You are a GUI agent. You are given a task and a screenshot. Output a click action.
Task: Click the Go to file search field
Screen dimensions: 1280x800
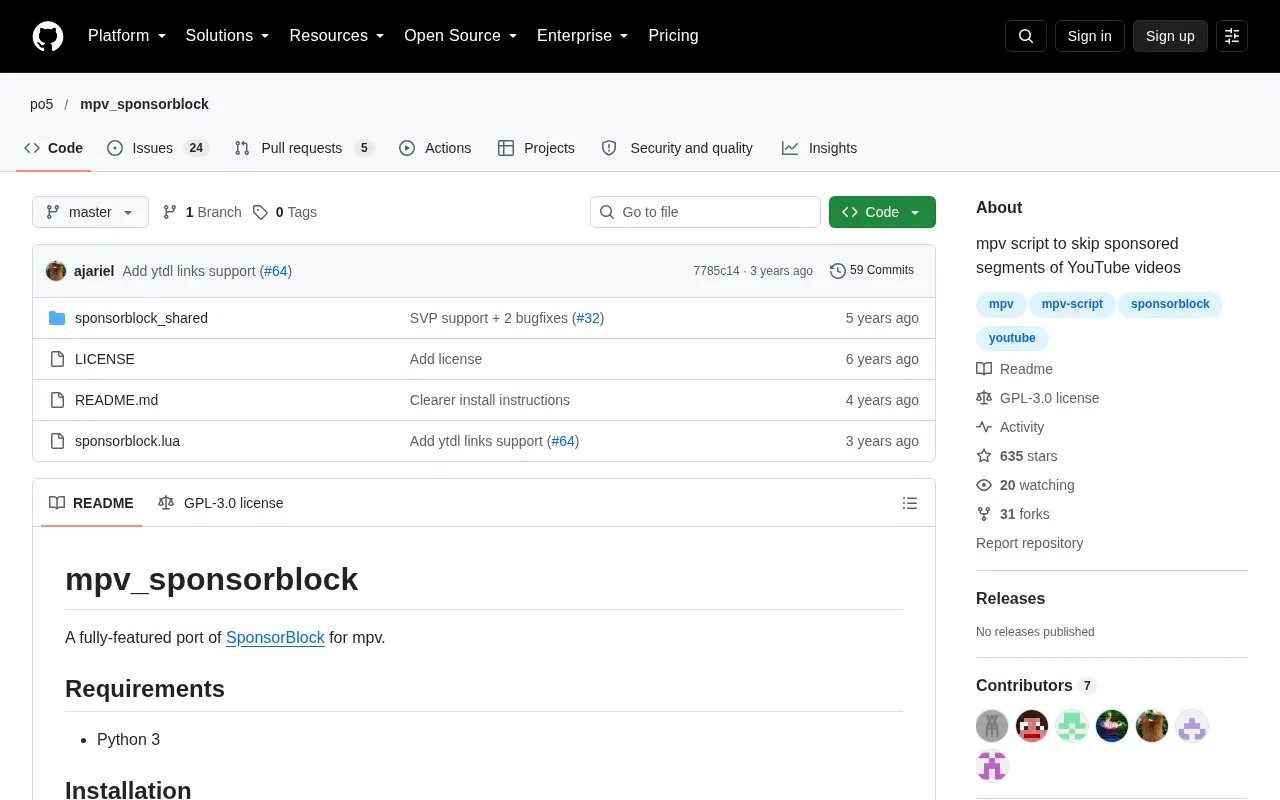click(705, 212)
